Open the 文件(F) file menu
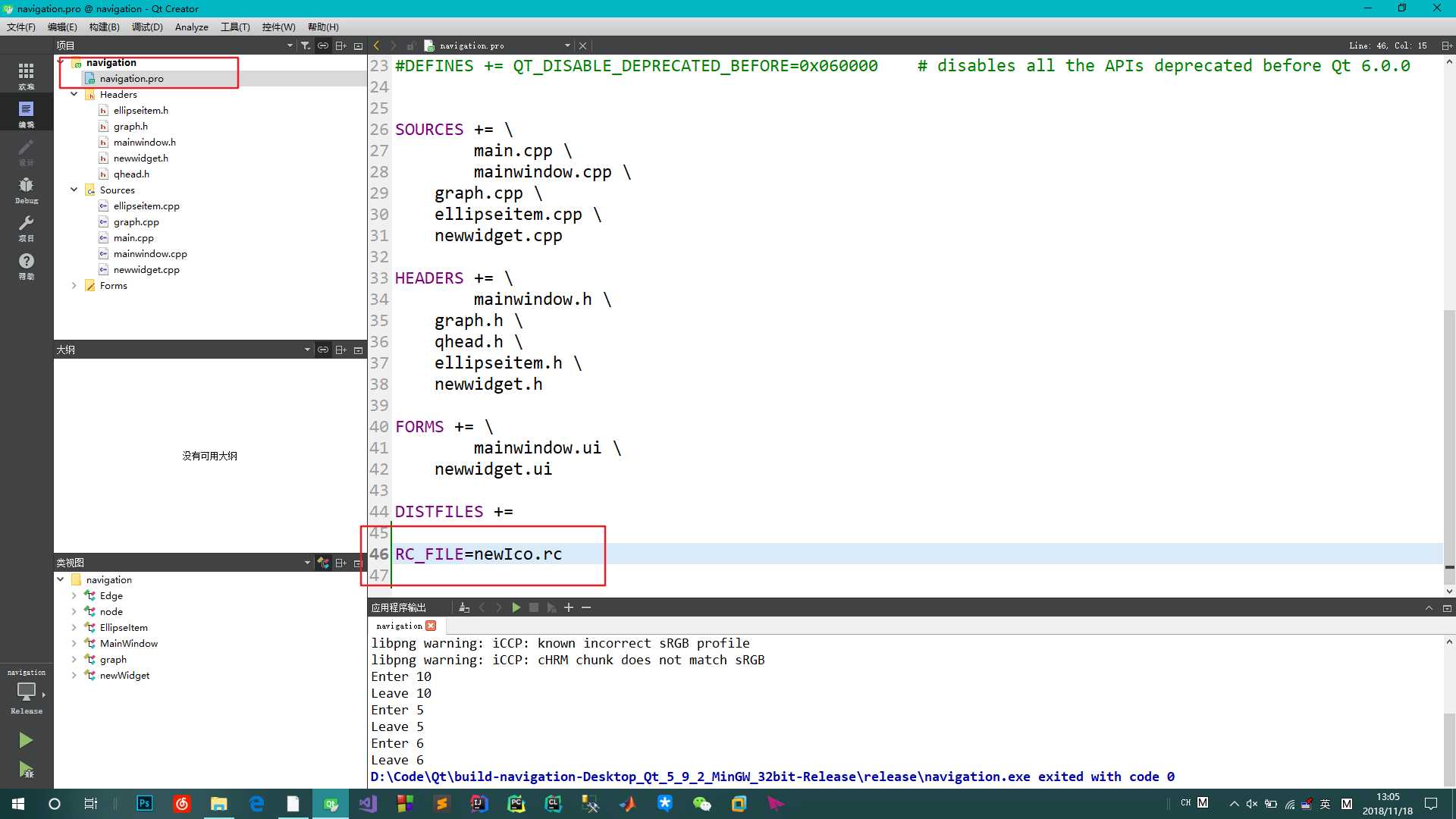 pyautogui.click(x=20, y=27)
